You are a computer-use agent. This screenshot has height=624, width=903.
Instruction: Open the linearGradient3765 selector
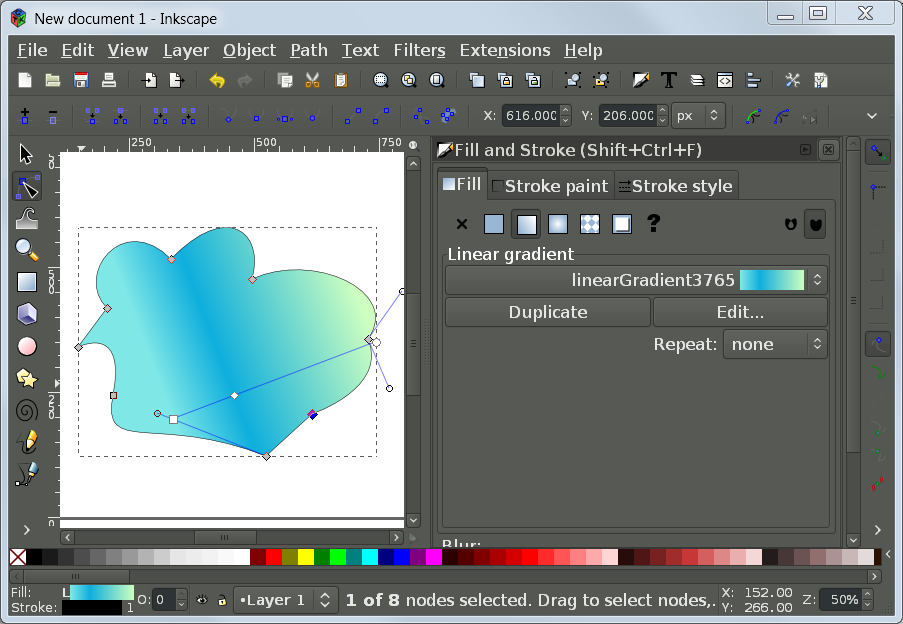pos(637,280)
